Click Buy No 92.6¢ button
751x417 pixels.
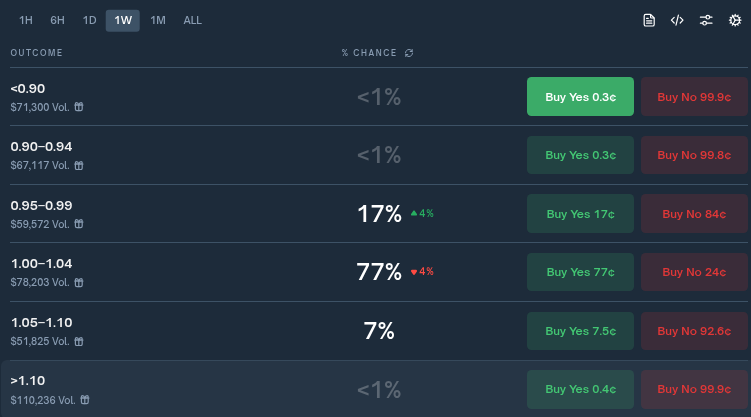coord(694,331)
